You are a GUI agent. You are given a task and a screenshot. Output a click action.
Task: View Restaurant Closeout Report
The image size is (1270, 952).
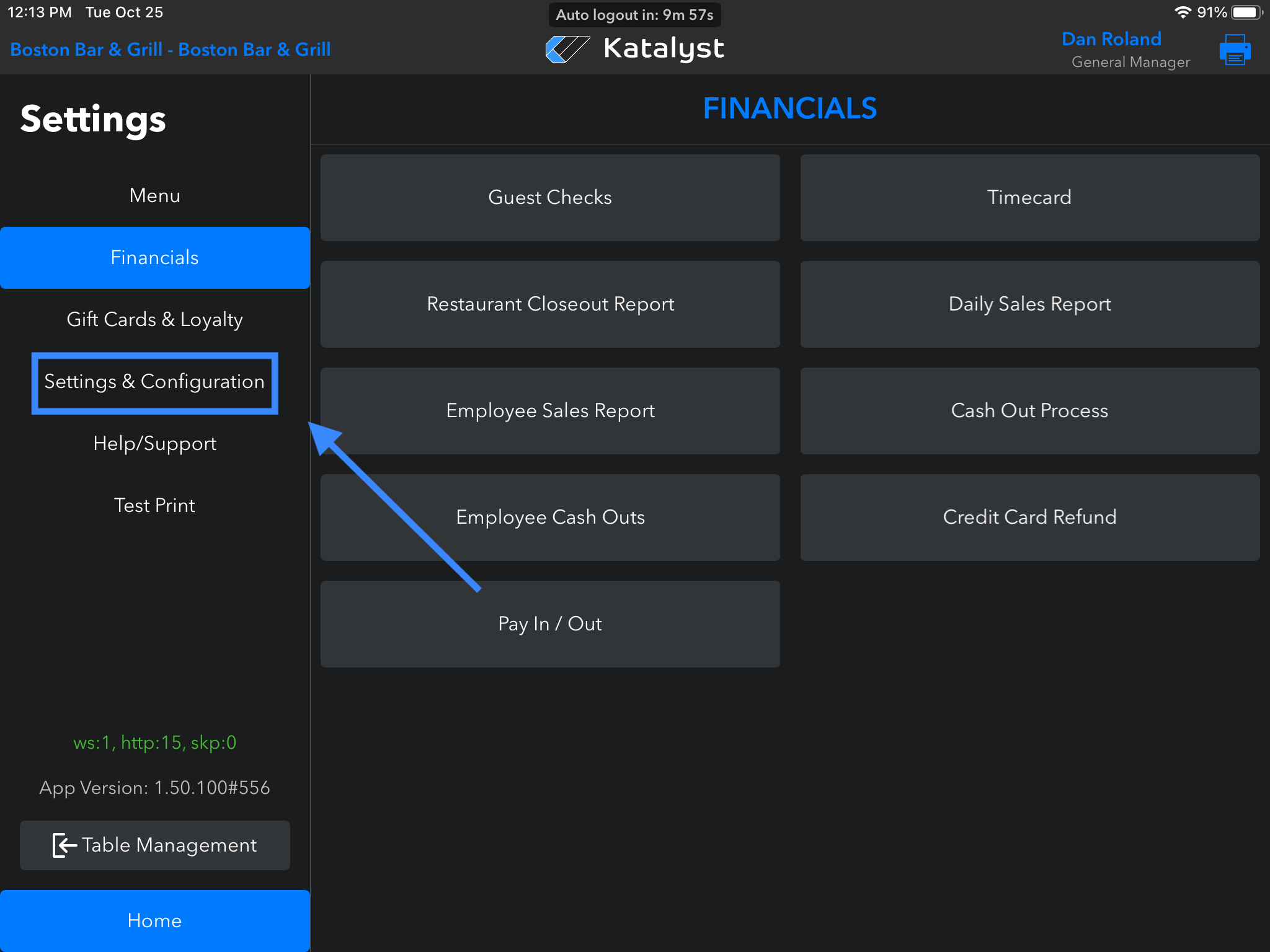(549, 304)
